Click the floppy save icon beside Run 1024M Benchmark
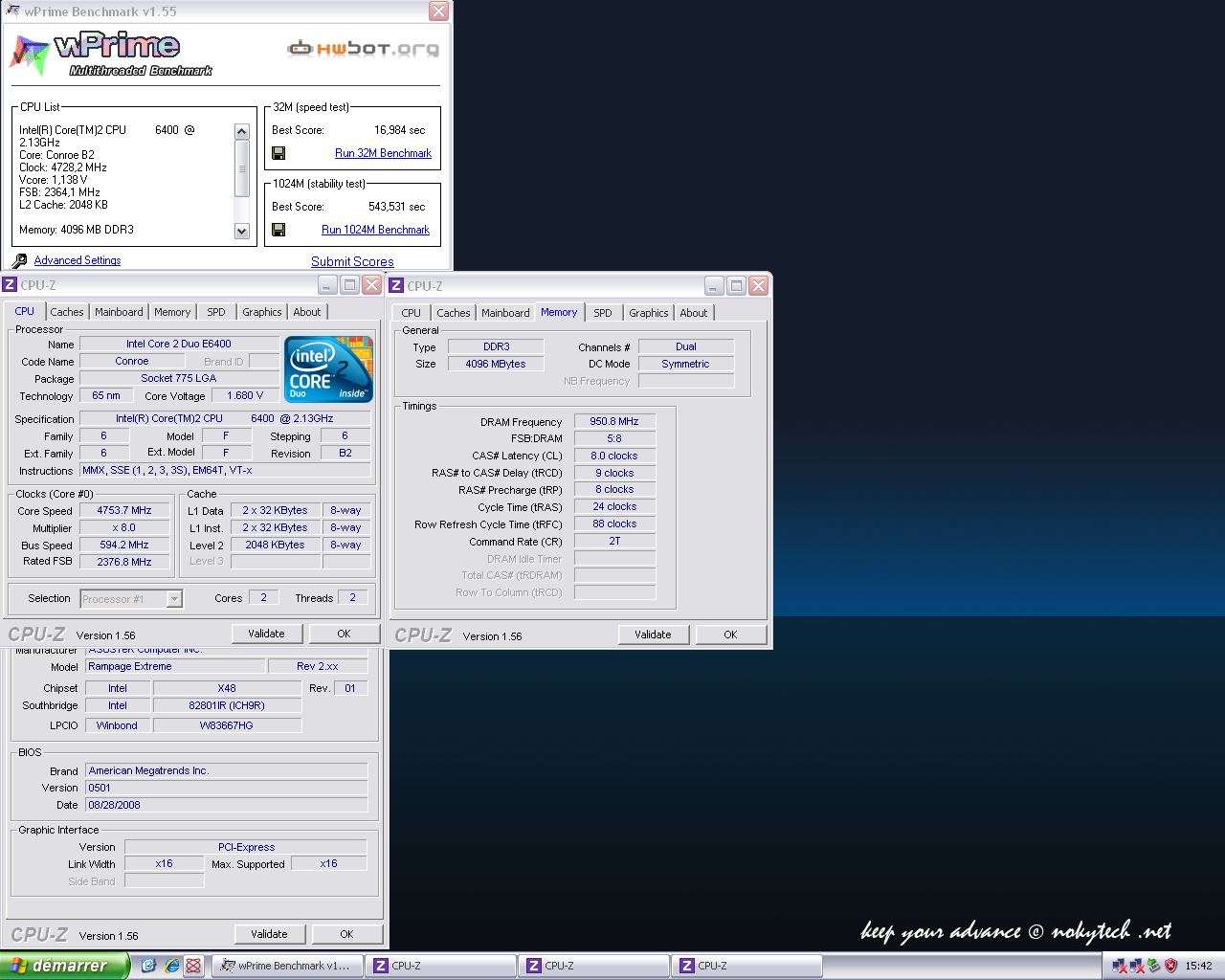This screenshot has width=1225, height=980. point(278,230)
